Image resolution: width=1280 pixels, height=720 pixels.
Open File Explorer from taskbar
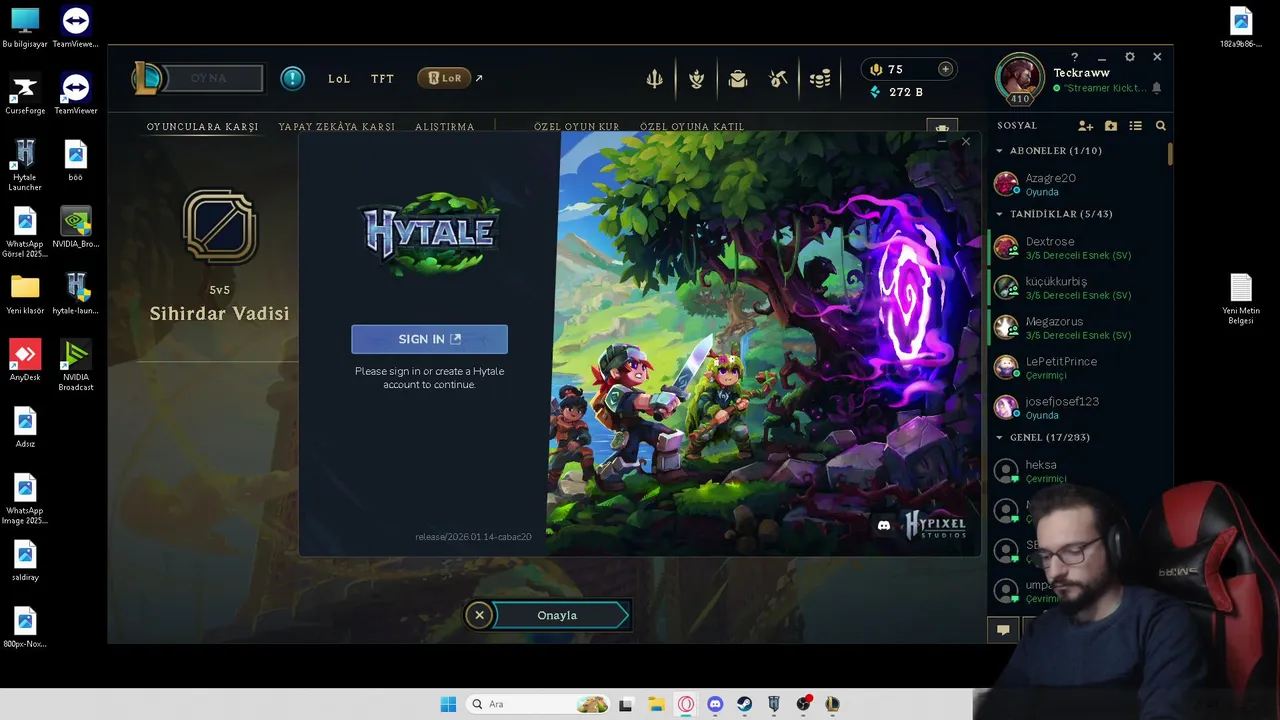point(656,704)
